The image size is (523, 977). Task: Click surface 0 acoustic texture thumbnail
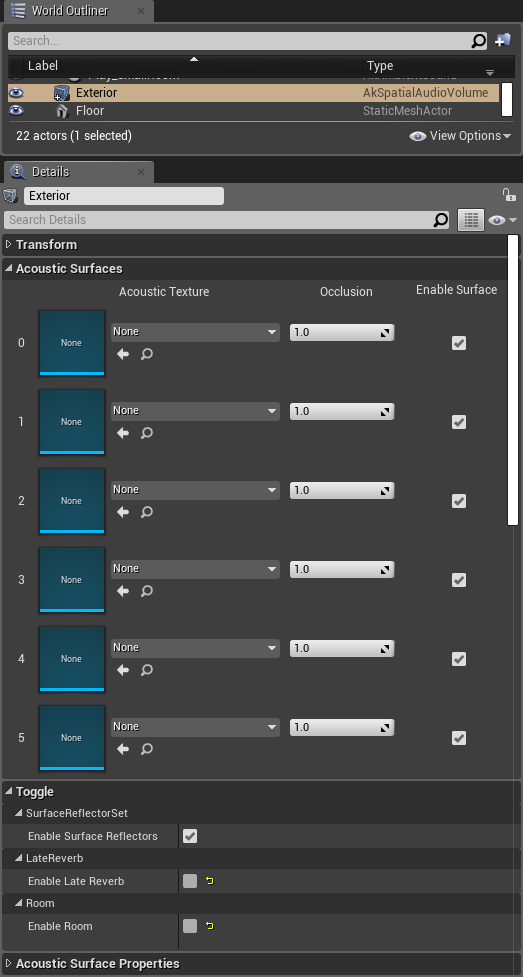(72, 343)
